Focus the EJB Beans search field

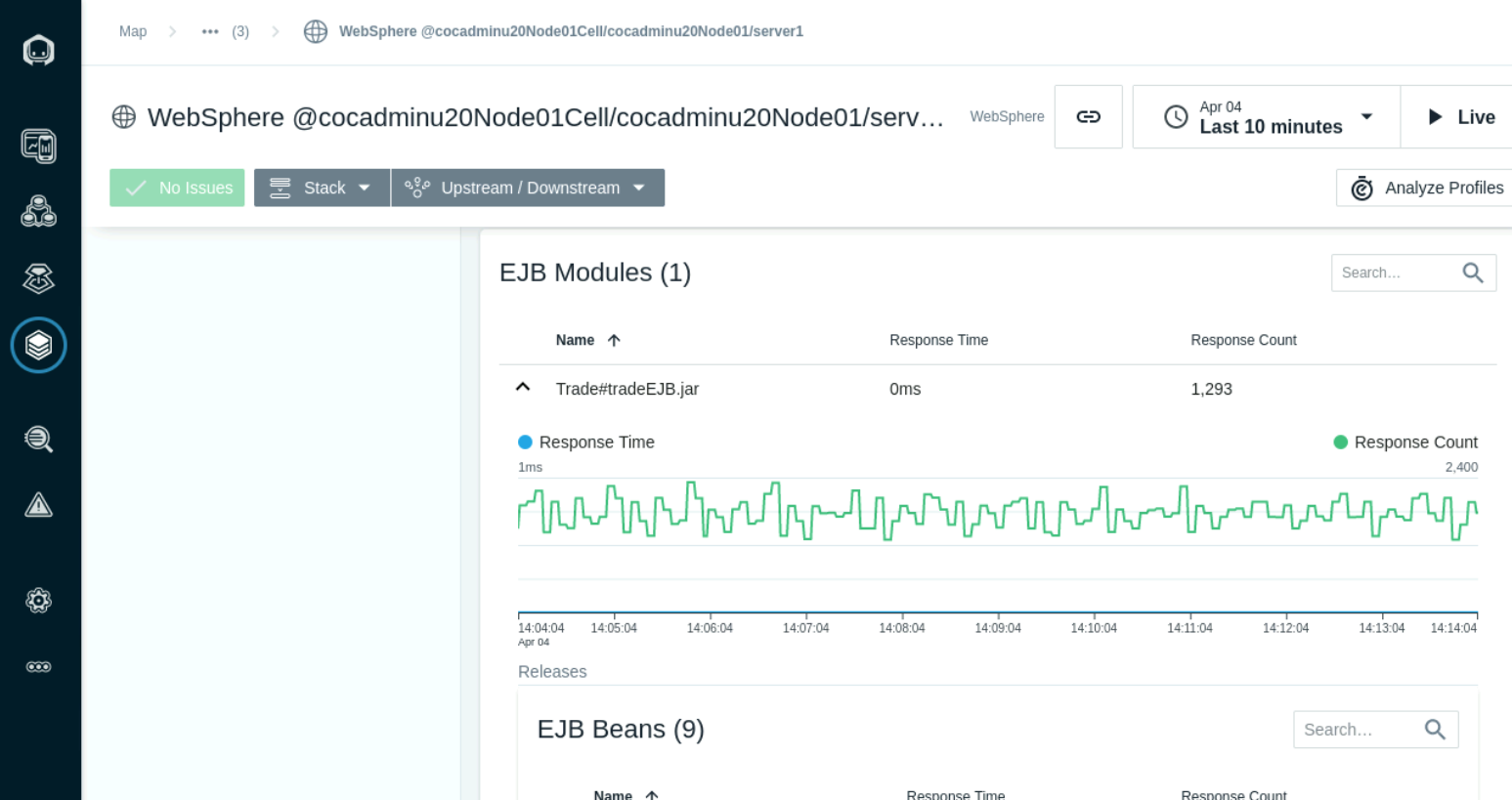click(x=1375, y=730)
